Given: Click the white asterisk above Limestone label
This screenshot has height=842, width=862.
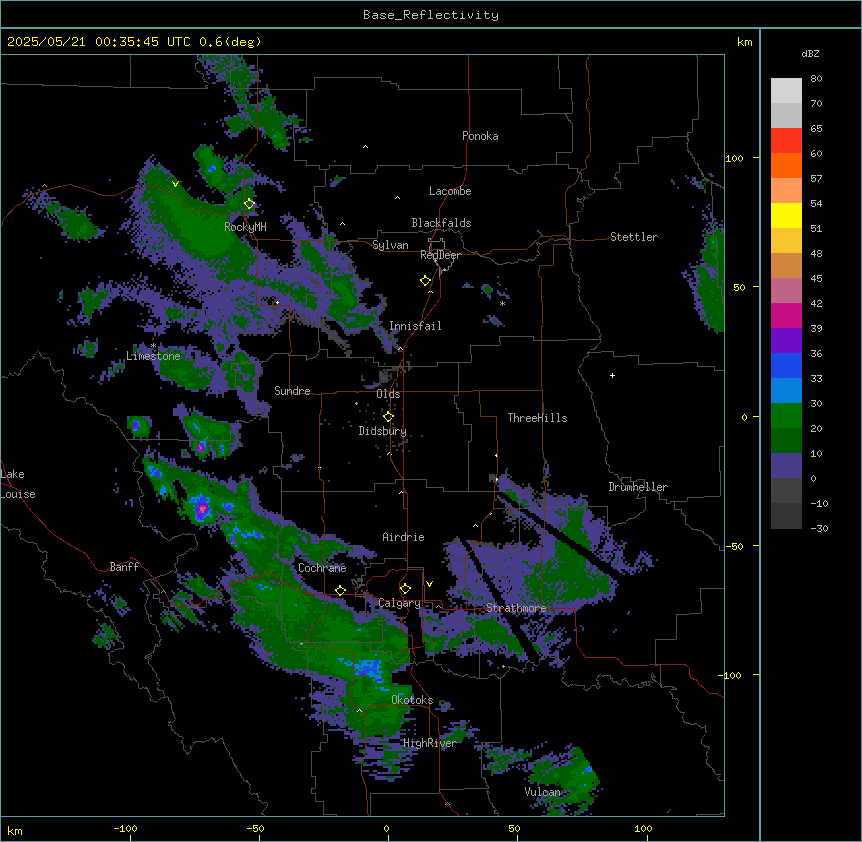Looking at the screenshot, I should coord(153,346).
